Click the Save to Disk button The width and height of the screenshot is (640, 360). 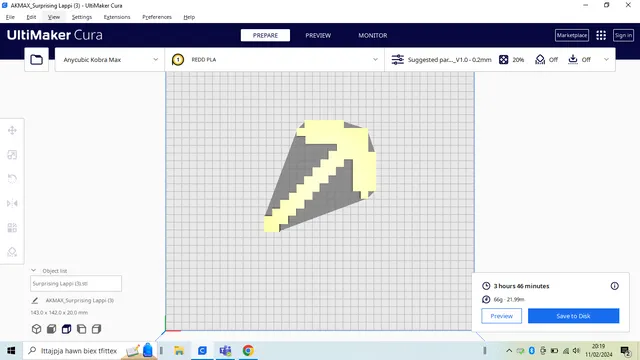click(573, 316)
